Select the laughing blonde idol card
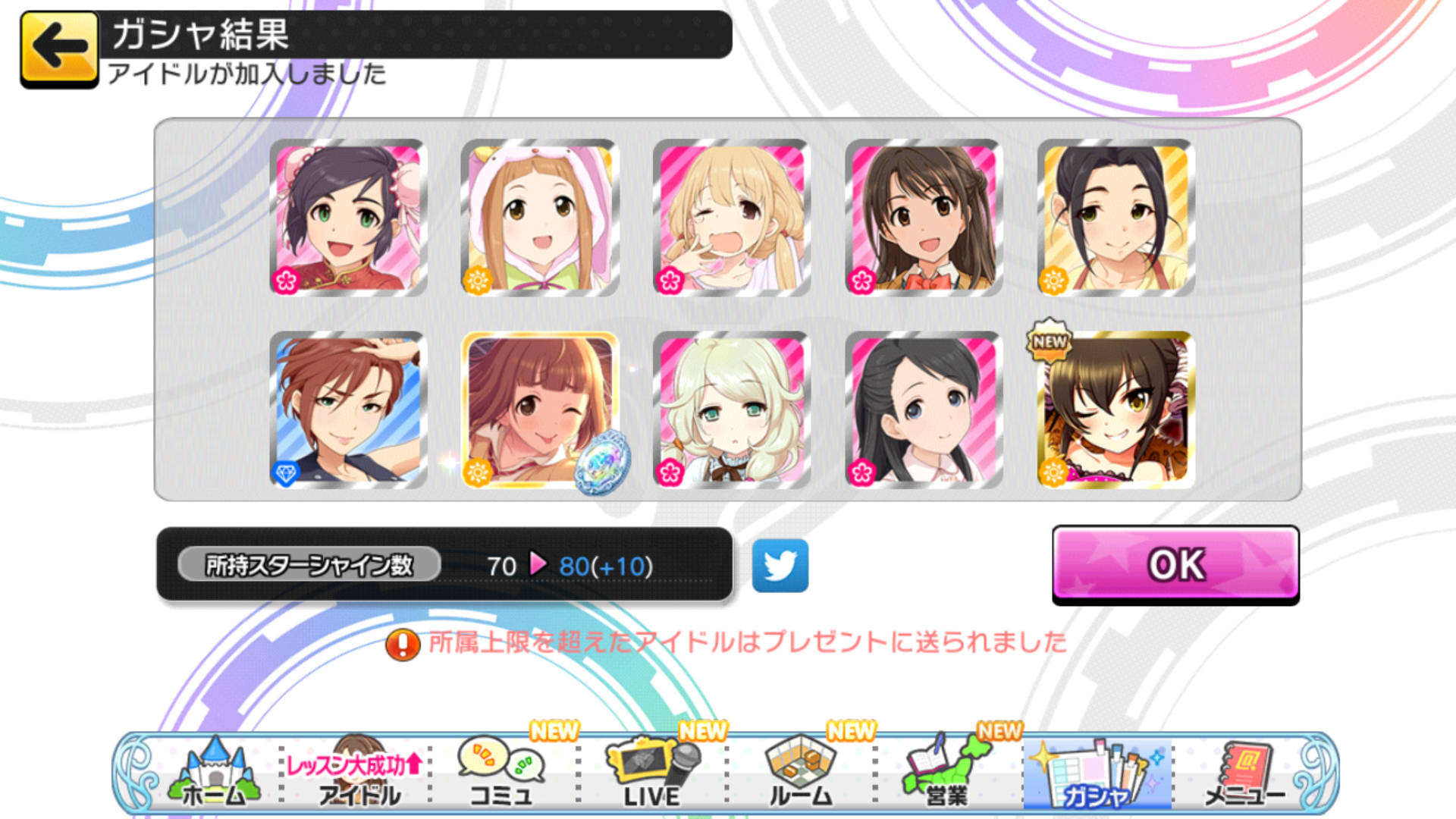The height and width of the screenshot is (819, 1456). tap(732, 218)
